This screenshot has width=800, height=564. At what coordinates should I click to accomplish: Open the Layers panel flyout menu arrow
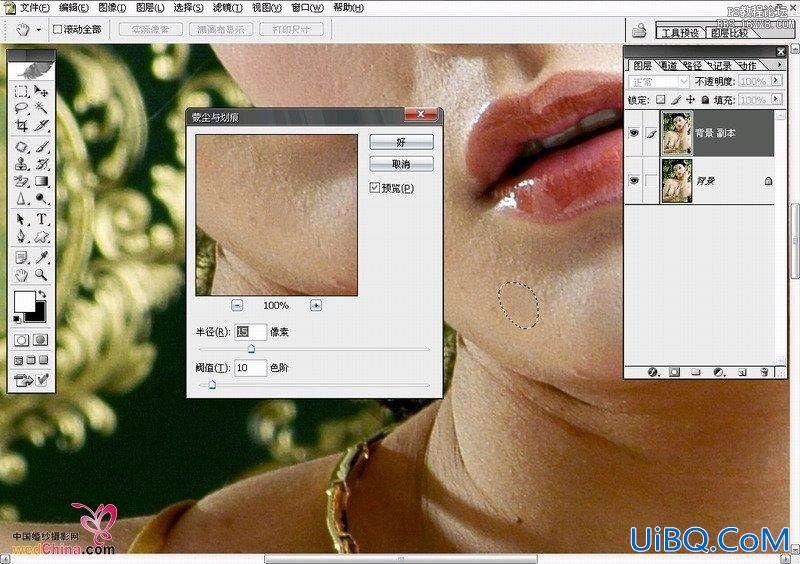coord(779,65)
